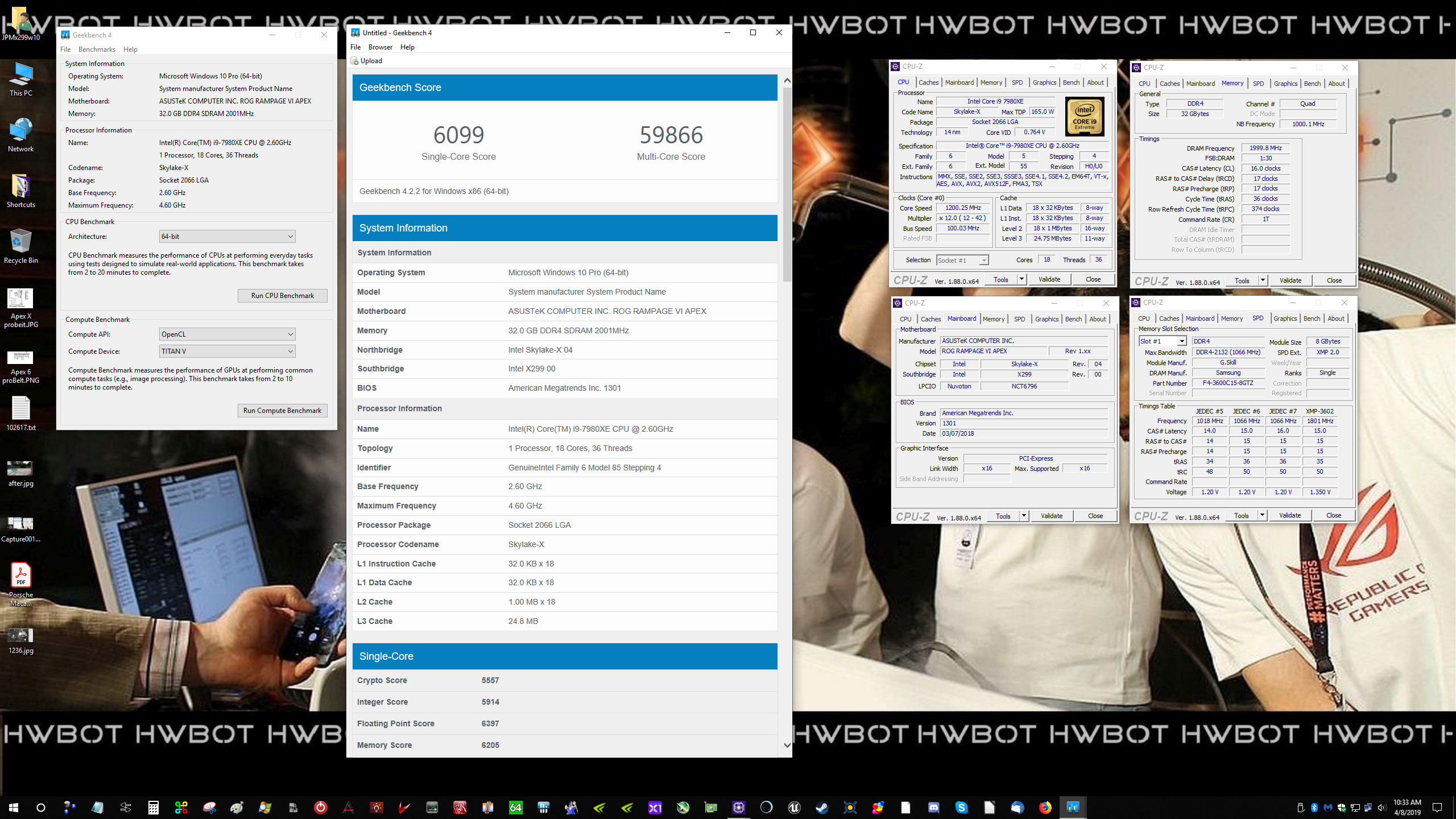Open the volume tray icon
The image size is (1456, 819).
[1382, 808]
